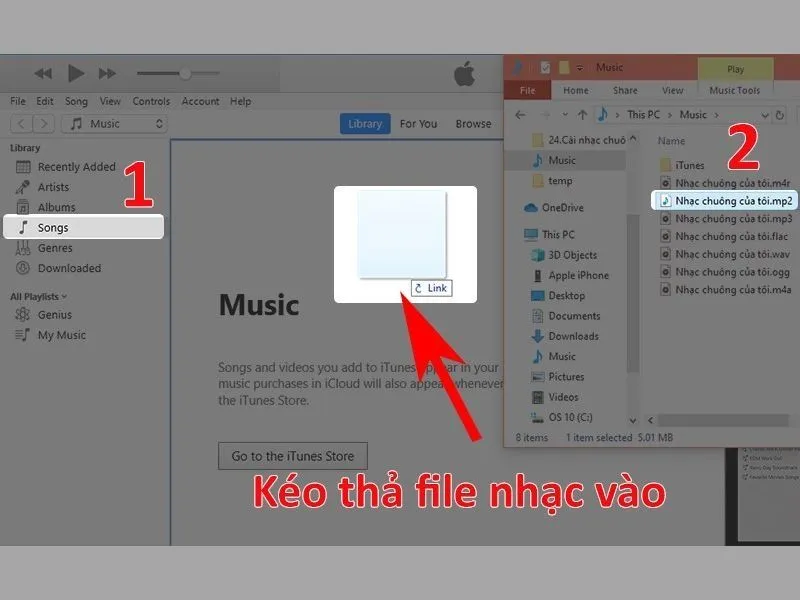
Task: Open the View ribbon tab in Explorer
Action: click(x=672, y=90)
